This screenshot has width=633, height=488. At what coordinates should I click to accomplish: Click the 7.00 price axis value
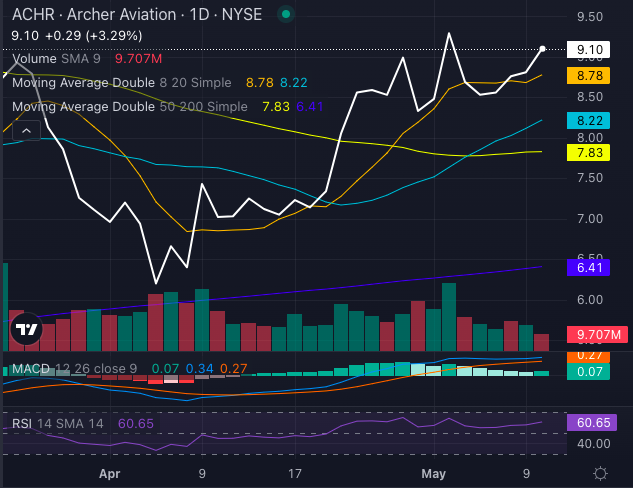click(590, 219)
